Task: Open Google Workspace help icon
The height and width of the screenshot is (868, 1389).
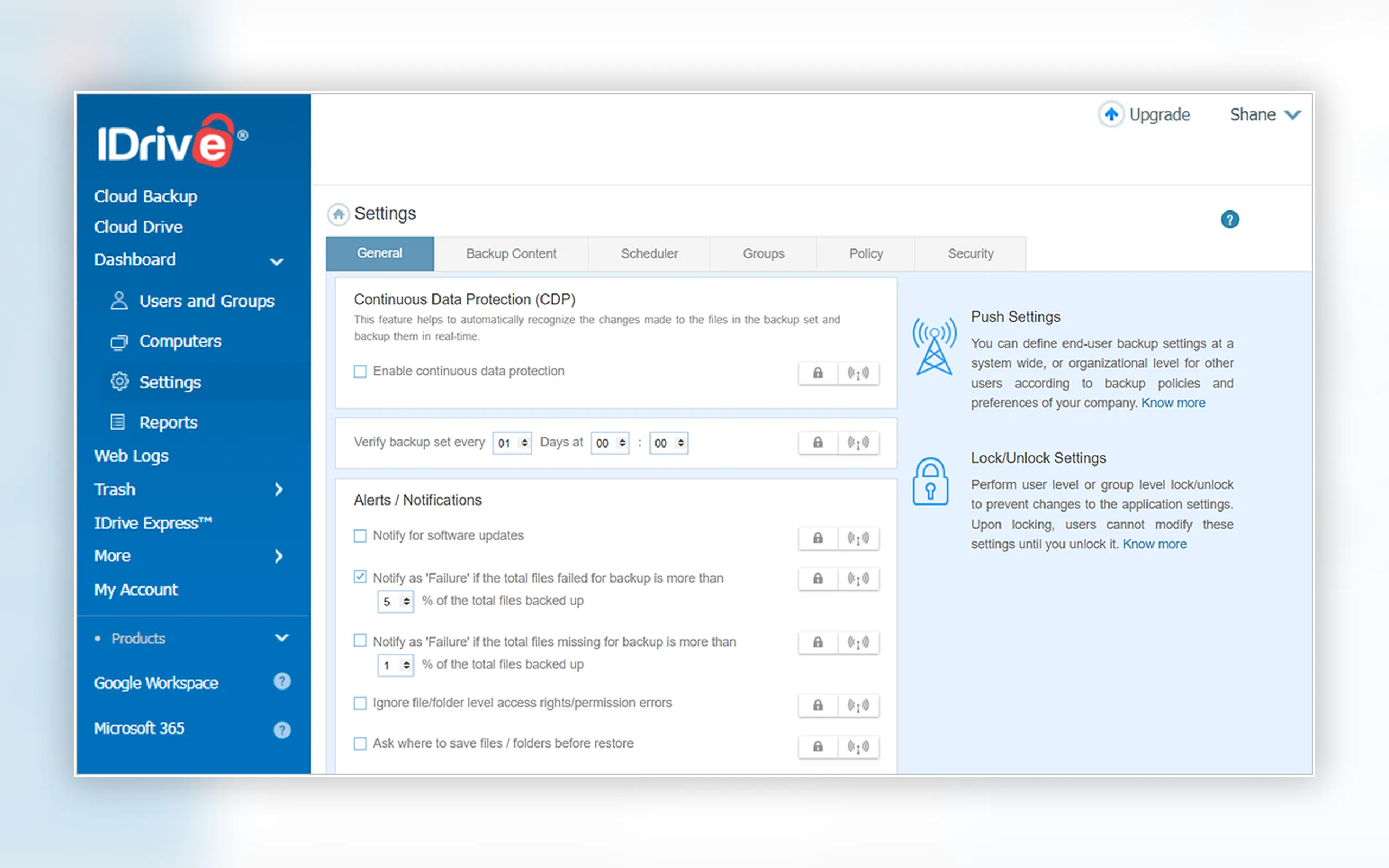Action: coord(282,681)
